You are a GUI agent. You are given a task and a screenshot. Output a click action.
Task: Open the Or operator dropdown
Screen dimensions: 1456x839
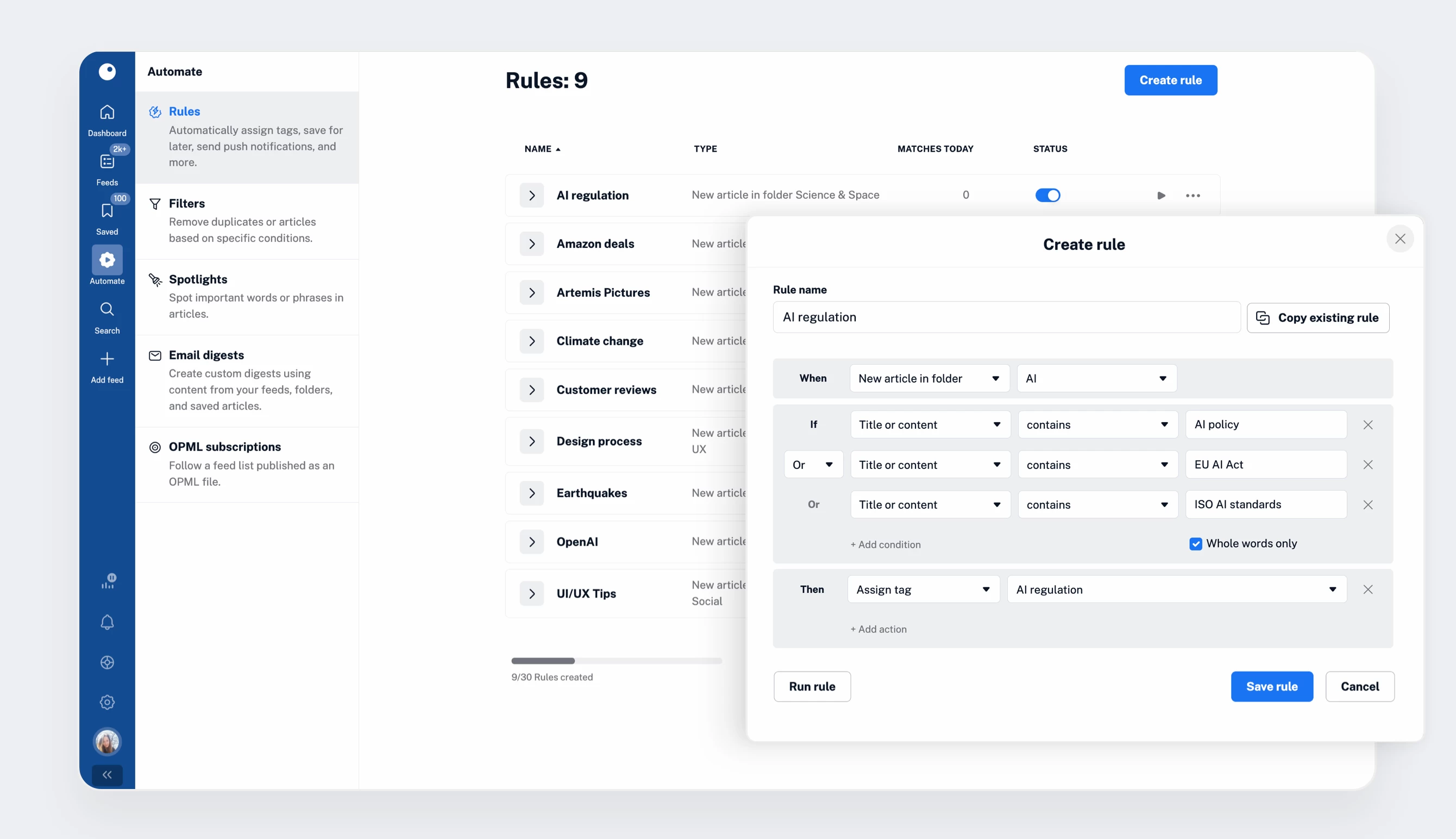point(813,465)
